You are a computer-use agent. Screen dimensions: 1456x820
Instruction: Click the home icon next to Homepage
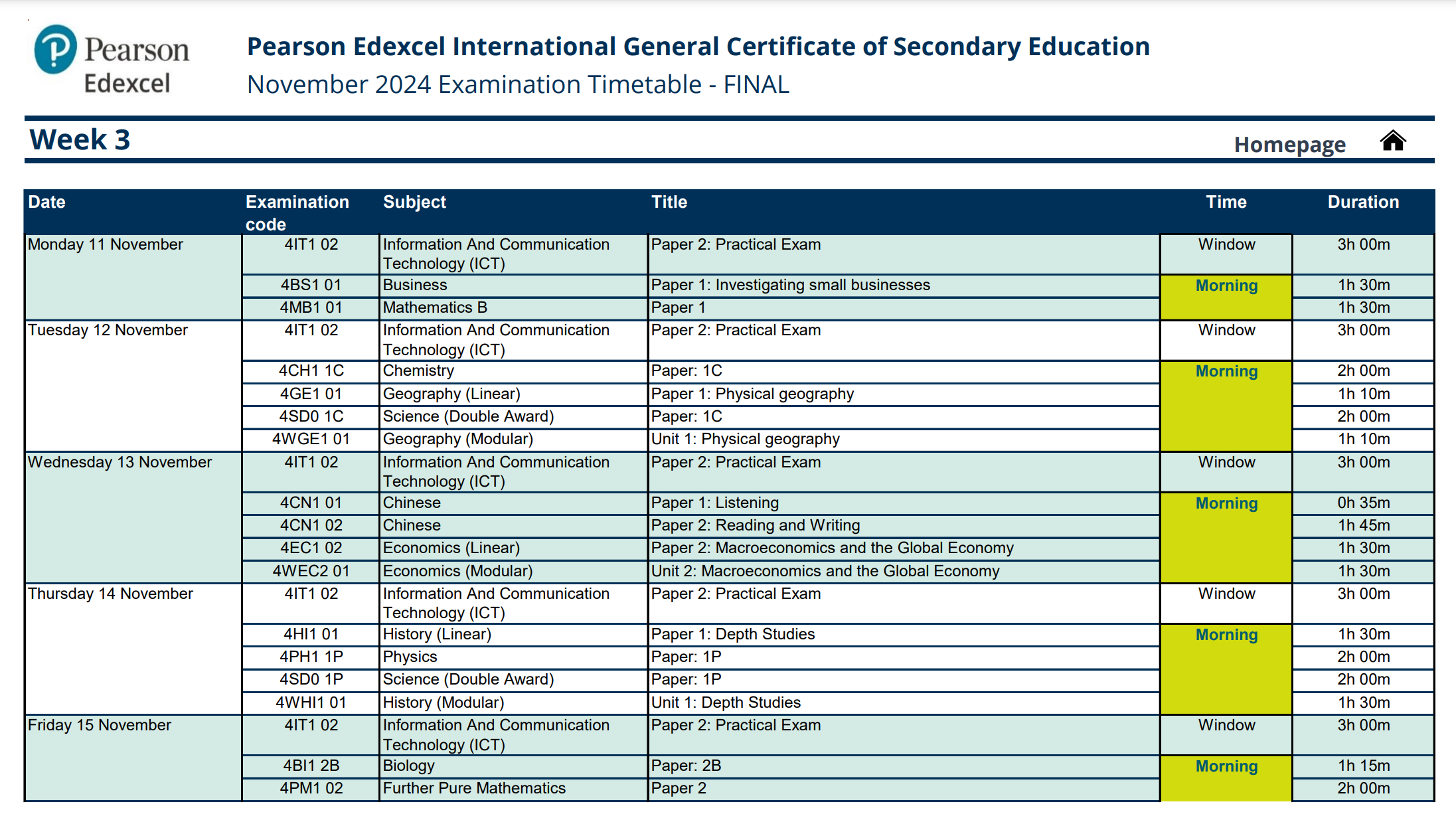(x=1392, y=141)
